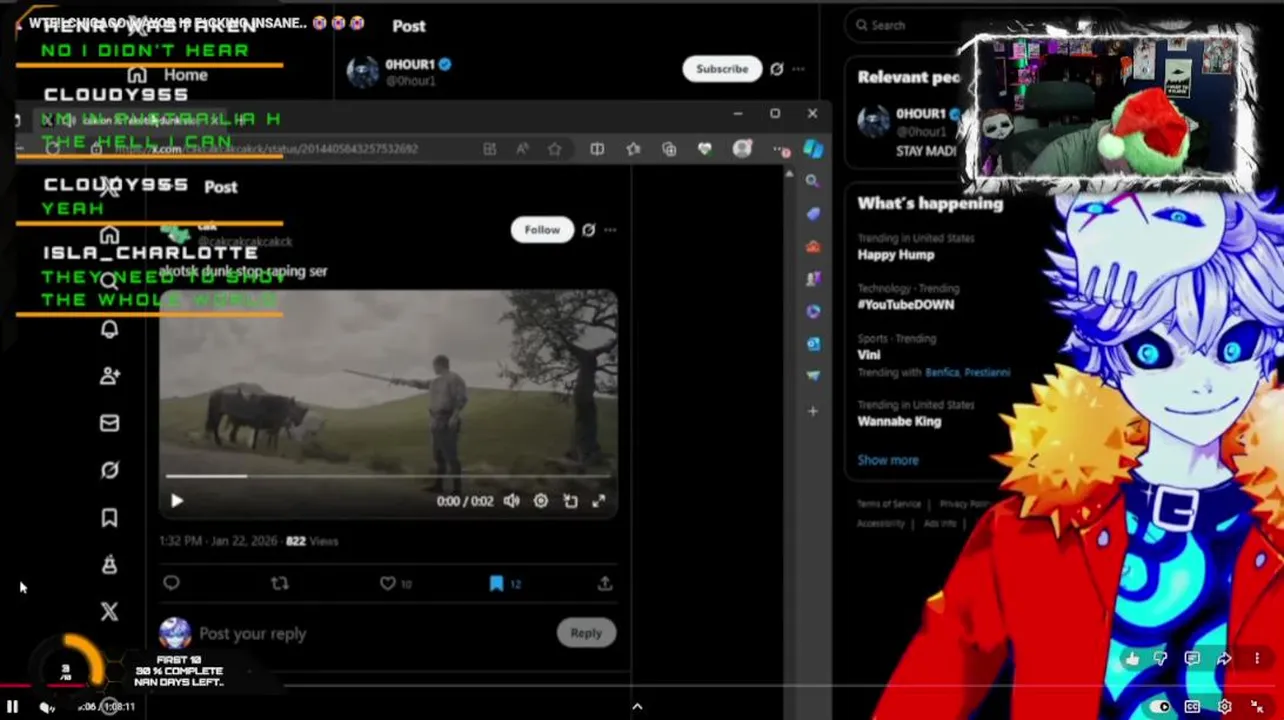Open X Messages envelope in sidebar
The height and width of the screenshot is (720, 1284).
coord(110,423)
